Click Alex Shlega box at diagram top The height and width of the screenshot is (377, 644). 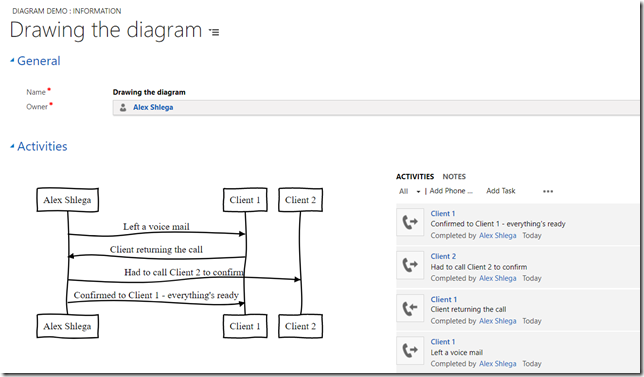click(x=67, y=200)
